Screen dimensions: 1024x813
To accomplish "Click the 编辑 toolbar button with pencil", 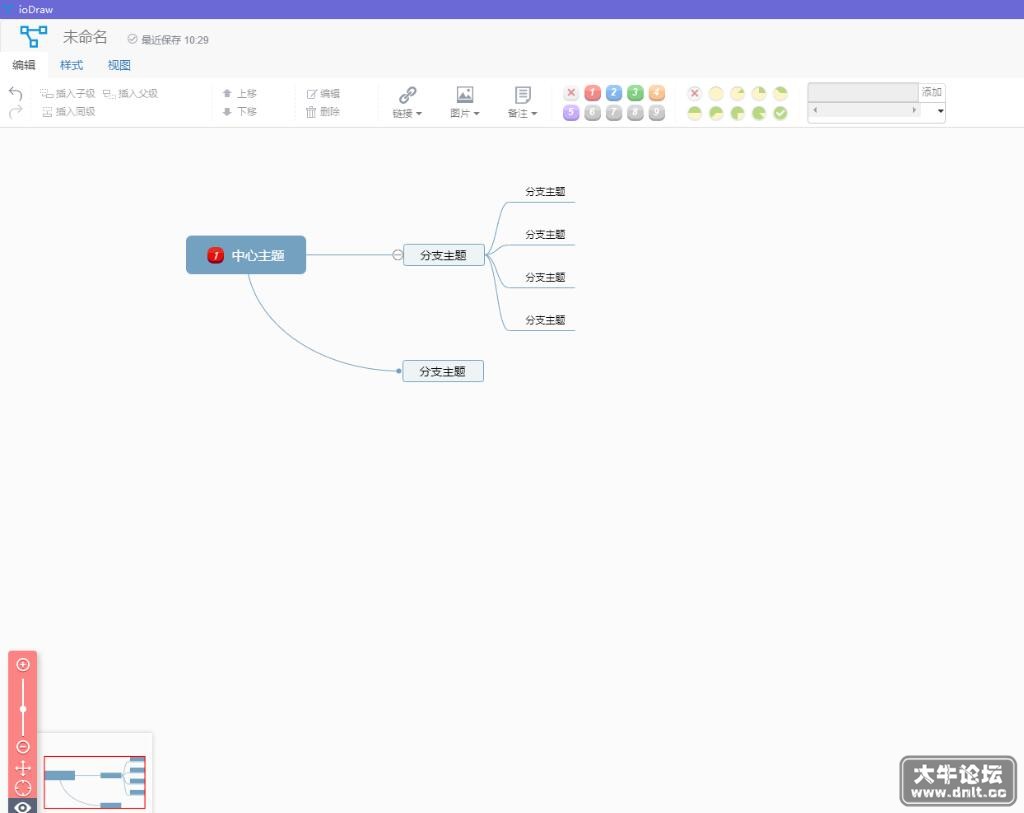I will [323, 93].
